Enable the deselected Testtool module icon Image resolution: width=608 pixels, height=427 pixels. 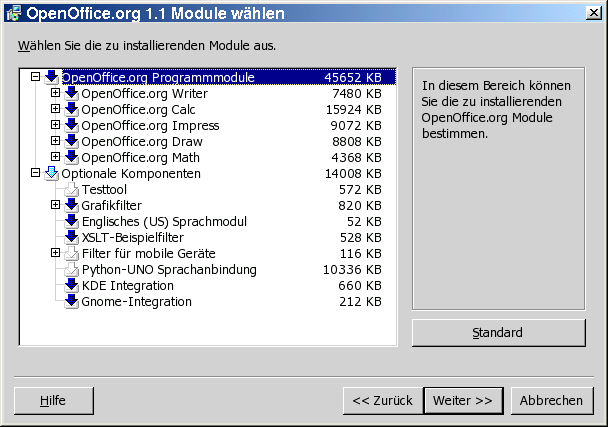click(71, 189)
